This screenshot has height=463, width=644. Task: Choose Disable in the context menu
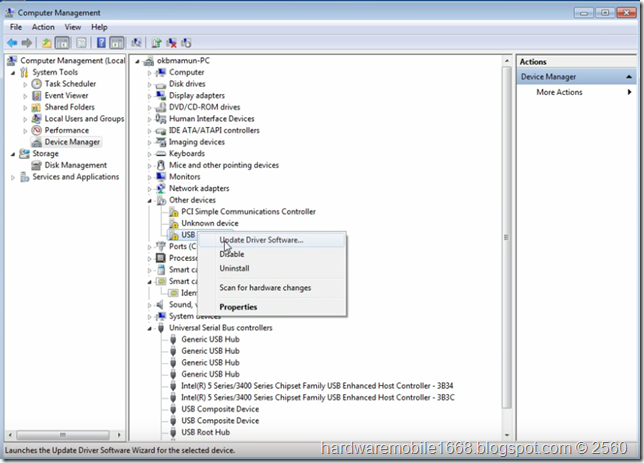[271, 254]
